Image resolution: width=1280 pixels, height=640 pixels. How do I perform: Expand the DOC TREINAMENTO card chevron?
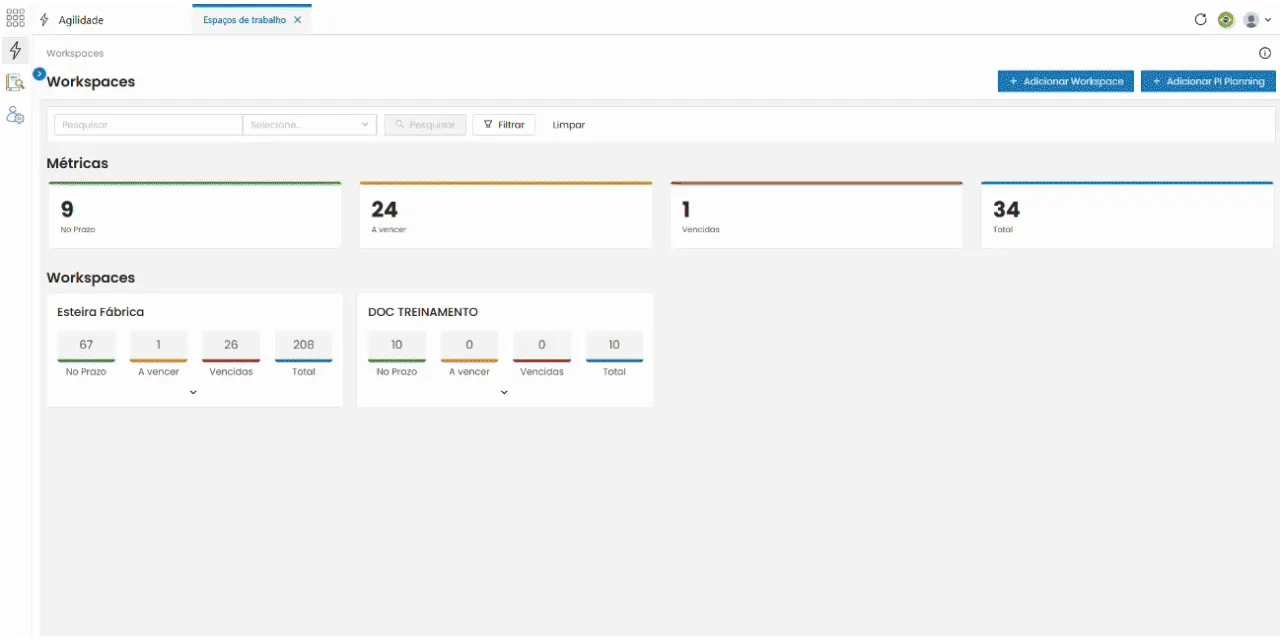(504, 392)
